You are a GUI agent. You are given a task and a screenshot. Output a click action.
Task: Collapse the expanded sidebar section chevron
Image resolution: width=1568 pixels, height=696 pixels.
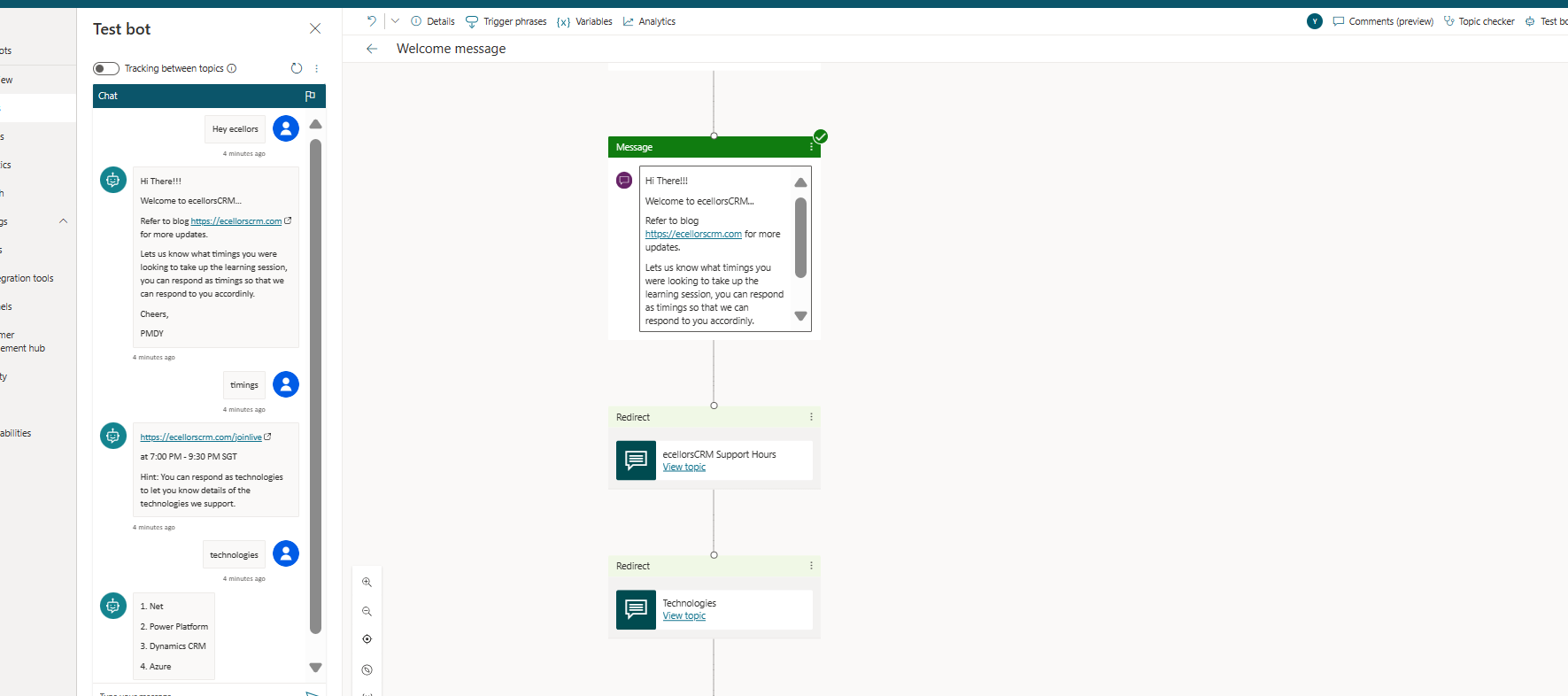[x=63, y=221]
